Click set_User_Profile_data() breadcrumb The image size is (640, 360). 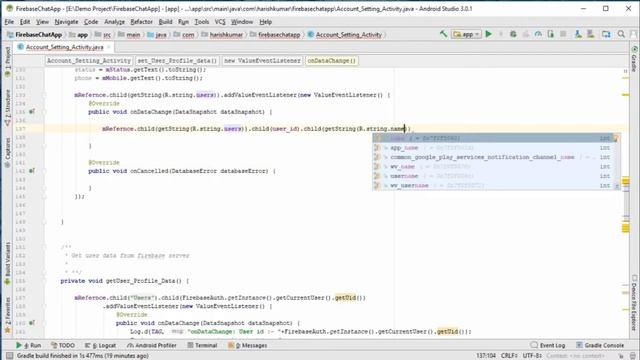tap(177, 61)
